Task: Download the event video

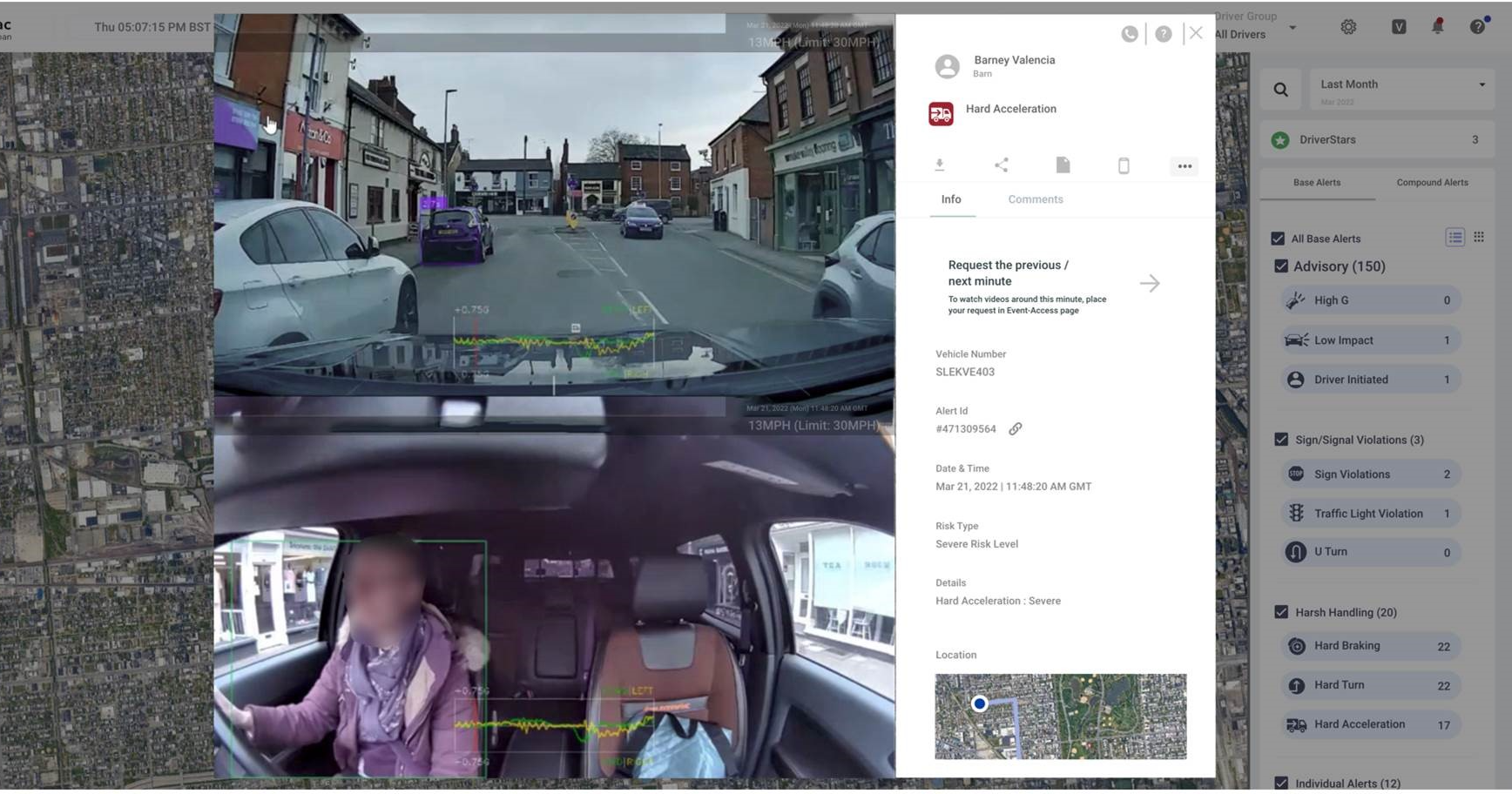Action: coord(939,165)
